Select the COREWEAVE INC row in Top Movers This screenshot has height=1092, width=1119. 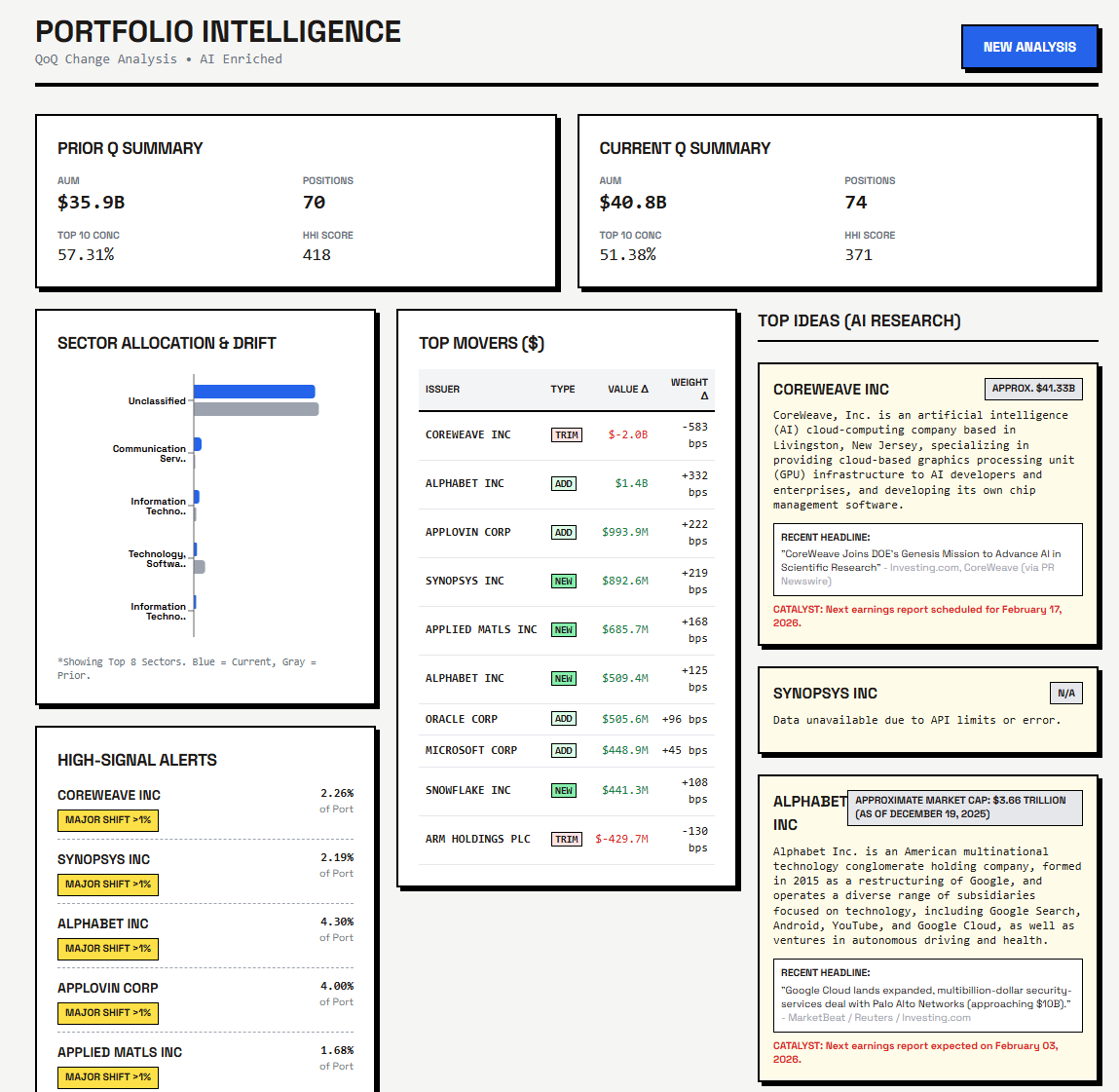click(x=567, y=435)
